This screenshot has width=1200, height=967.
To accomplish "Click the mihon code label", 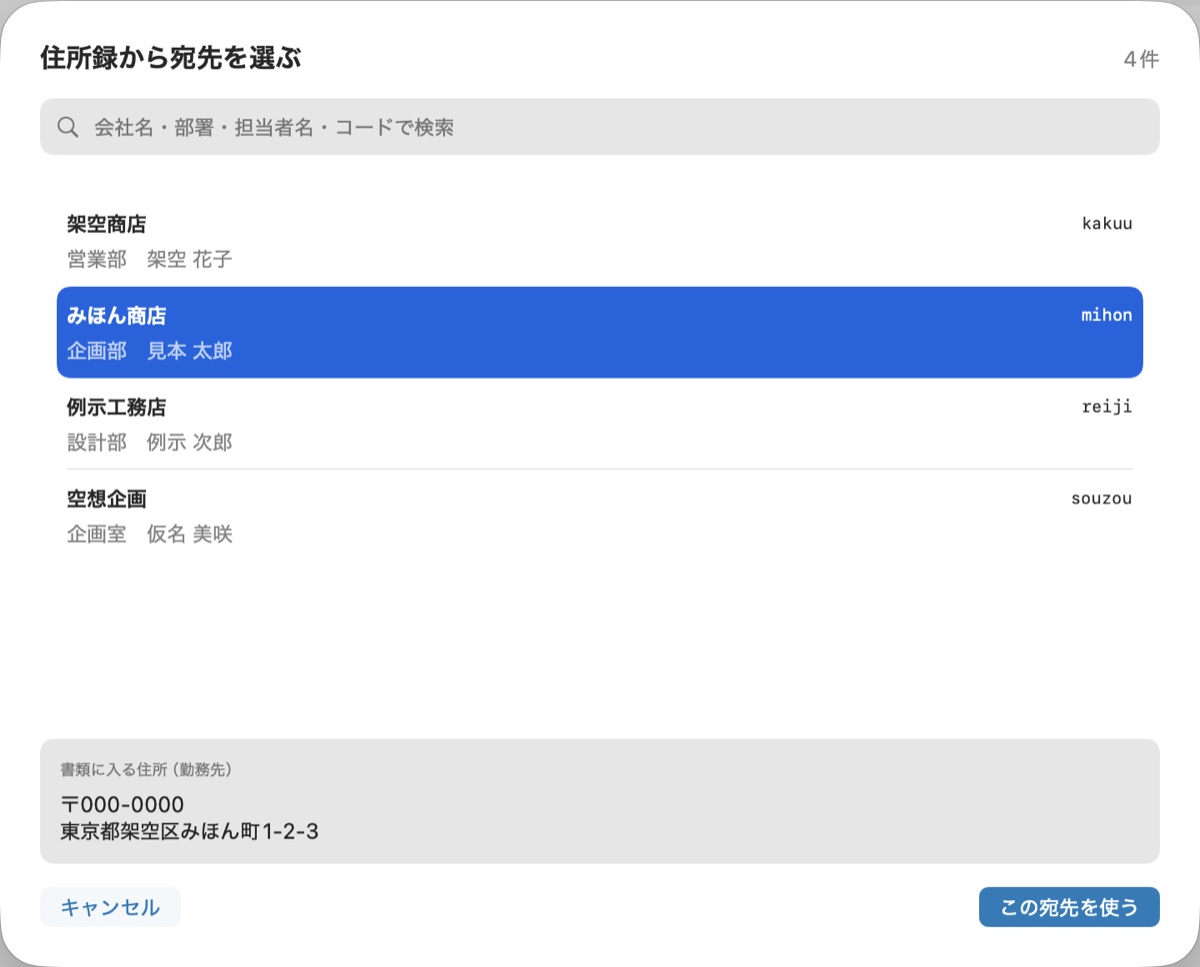I will (1107, 315).
